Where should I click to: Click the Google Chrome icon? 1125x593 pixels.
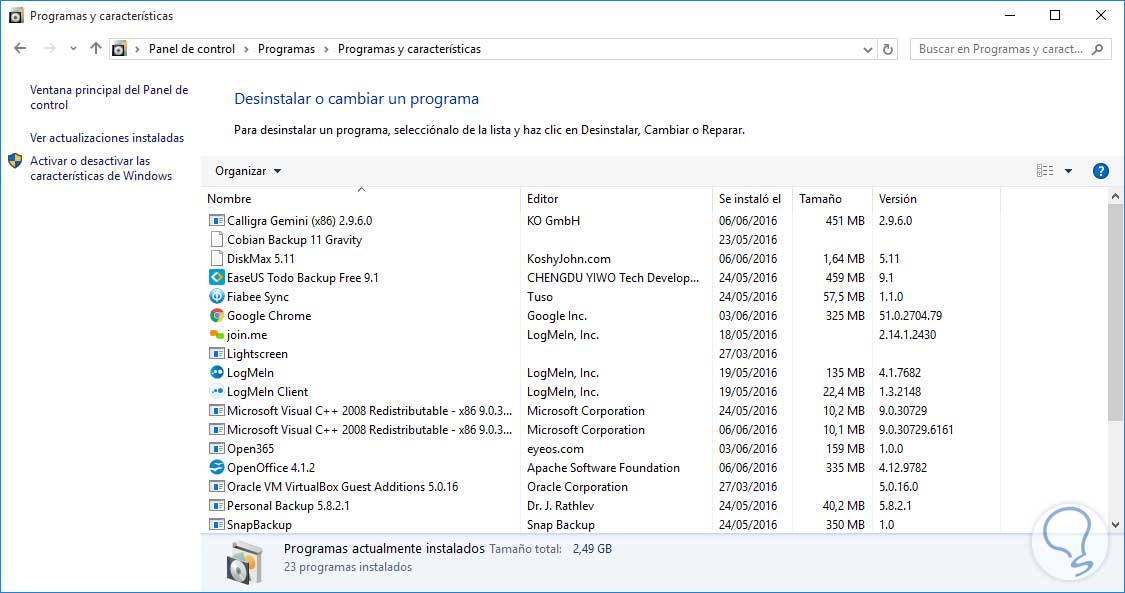[217, 316]
